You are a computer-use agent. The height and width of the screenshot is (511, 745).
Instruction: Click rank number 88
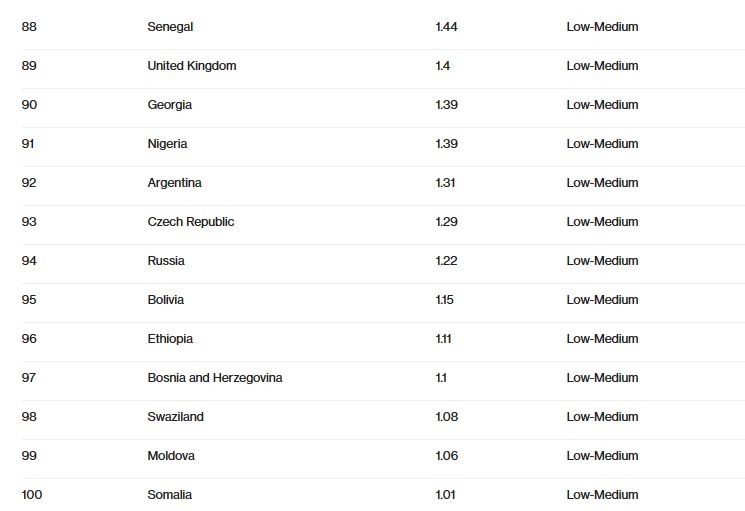[x=29, y=27]
